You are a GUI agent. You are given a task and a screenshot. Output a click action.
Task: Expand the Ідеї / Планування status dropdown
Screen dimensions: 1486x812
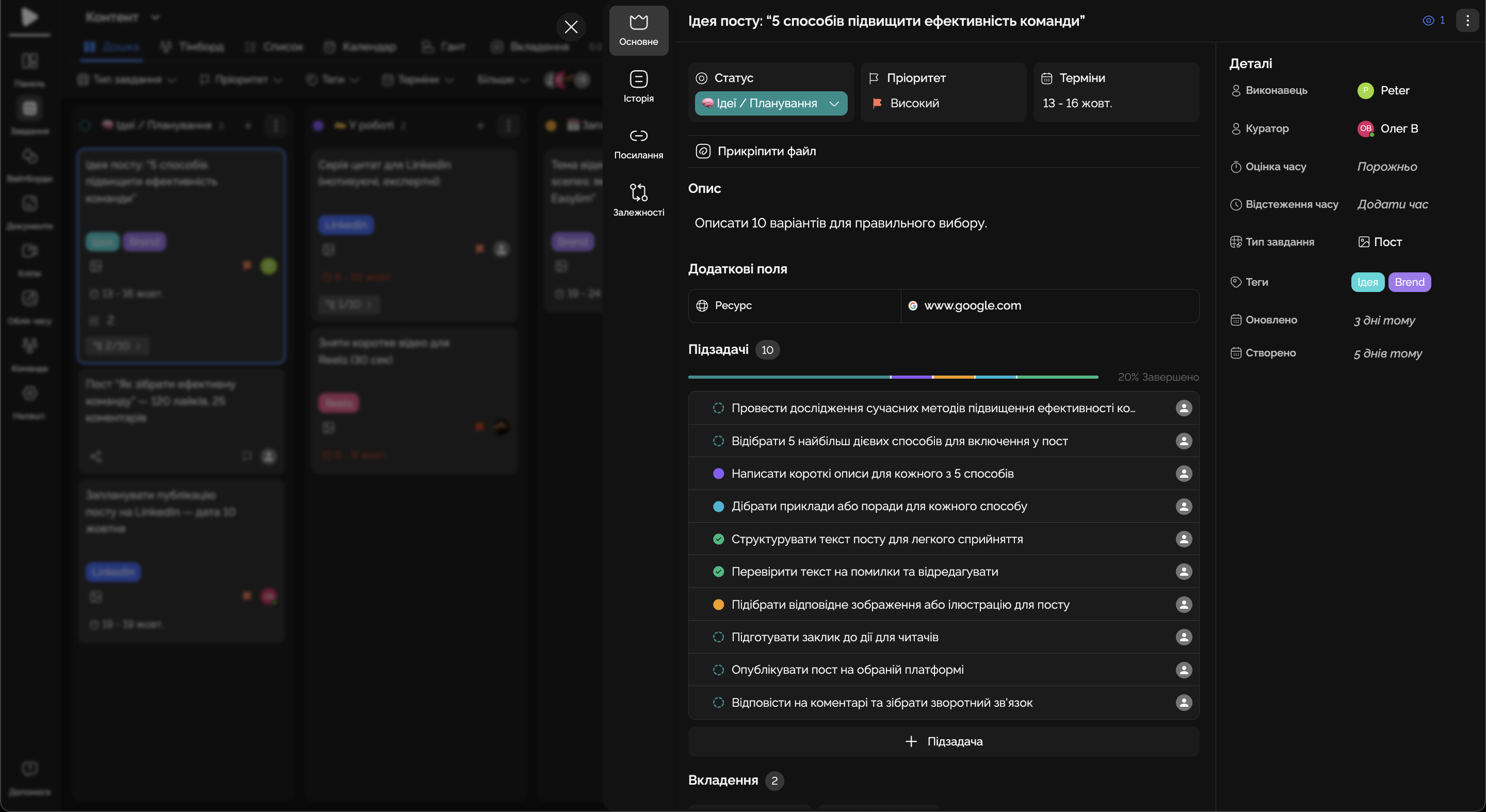771,103
